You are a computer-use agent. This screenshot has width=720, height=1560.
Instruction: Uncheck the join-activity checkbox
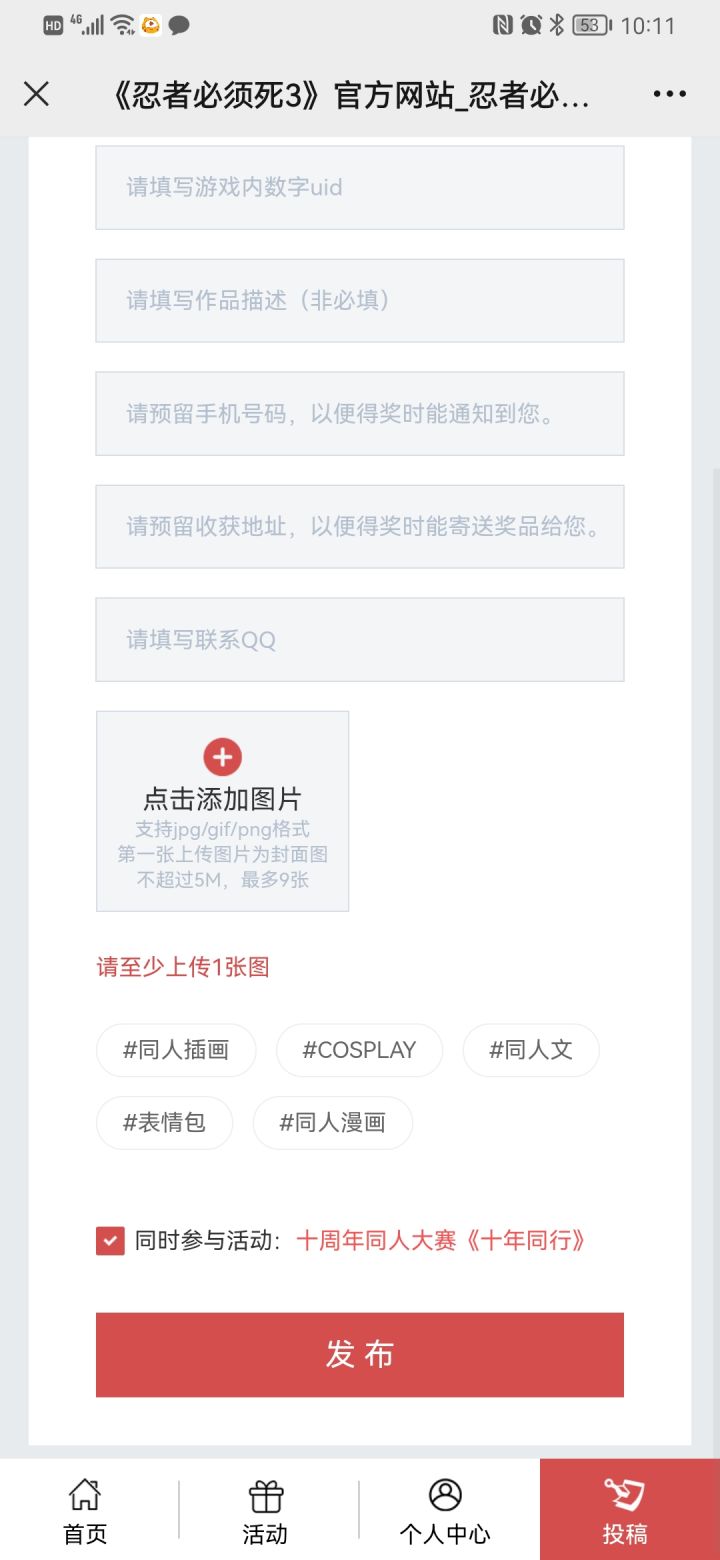110,1241
